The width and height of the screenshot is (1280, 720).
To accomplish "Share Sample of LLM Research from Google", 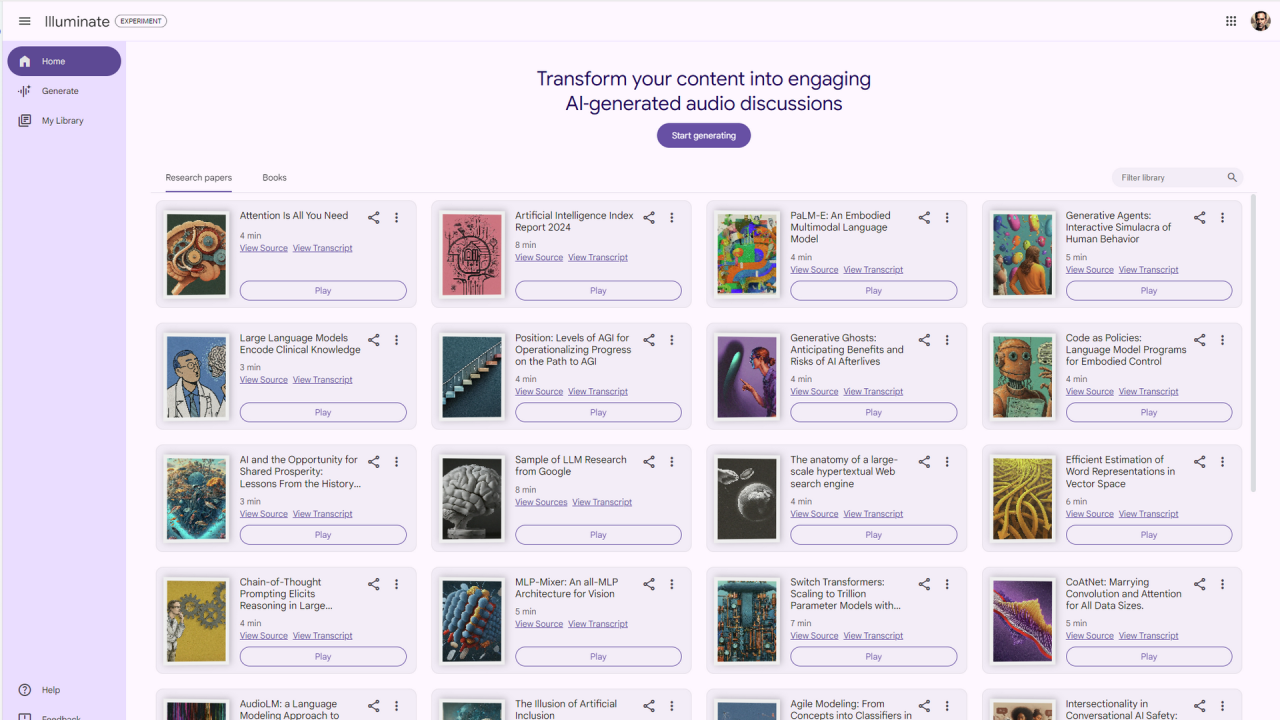I will pyautogui.click(x=649, y=462).
